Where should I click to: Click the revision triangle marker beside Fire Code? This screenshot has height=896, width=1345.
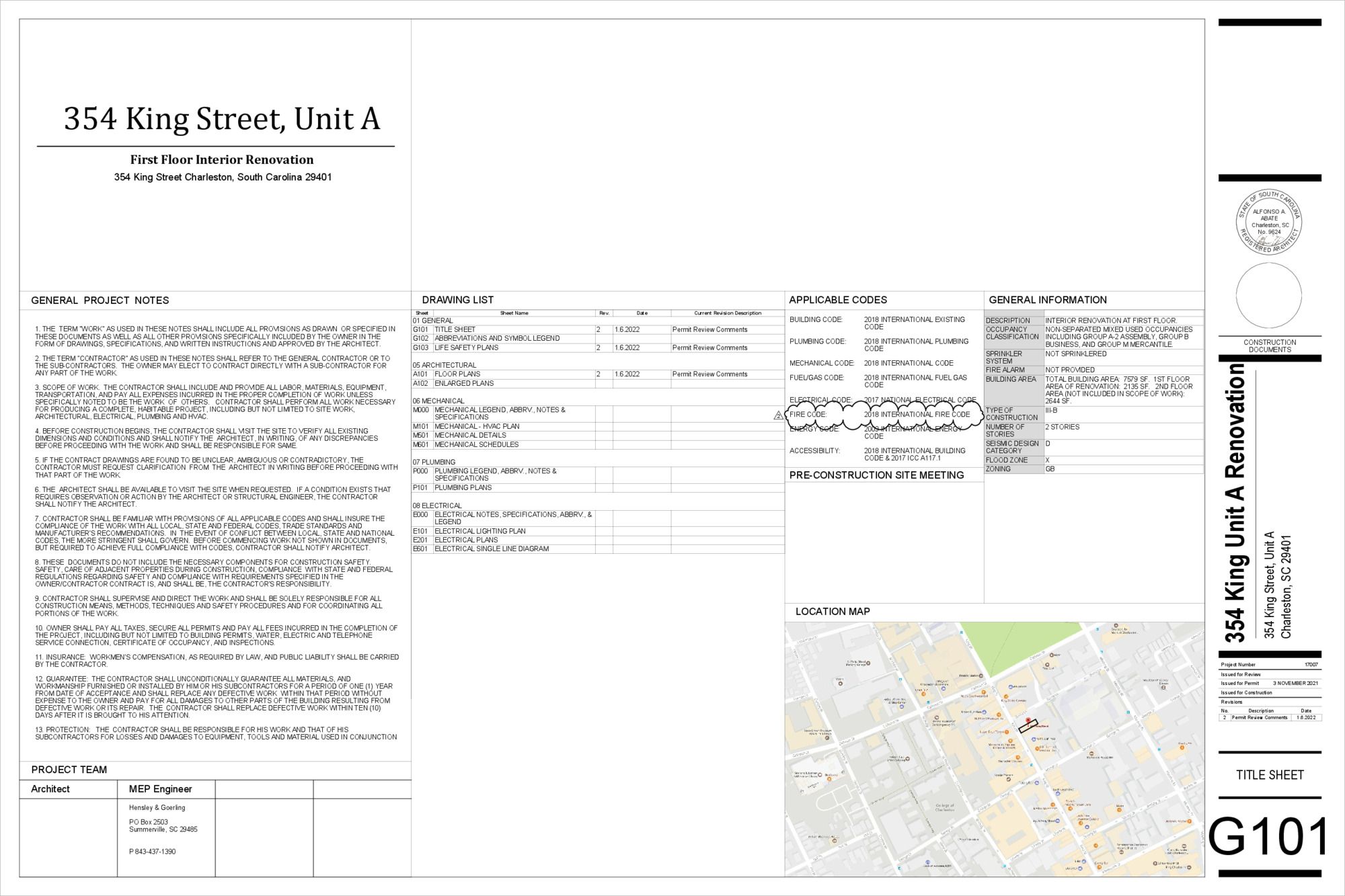coord(778,415)
